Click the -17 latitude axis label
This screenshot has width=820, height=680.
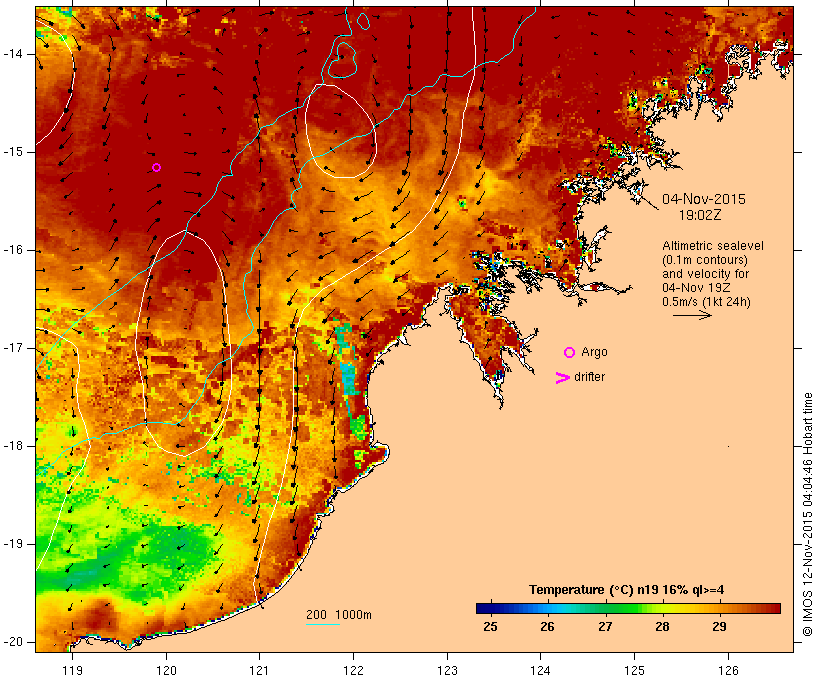click(13, 348)
